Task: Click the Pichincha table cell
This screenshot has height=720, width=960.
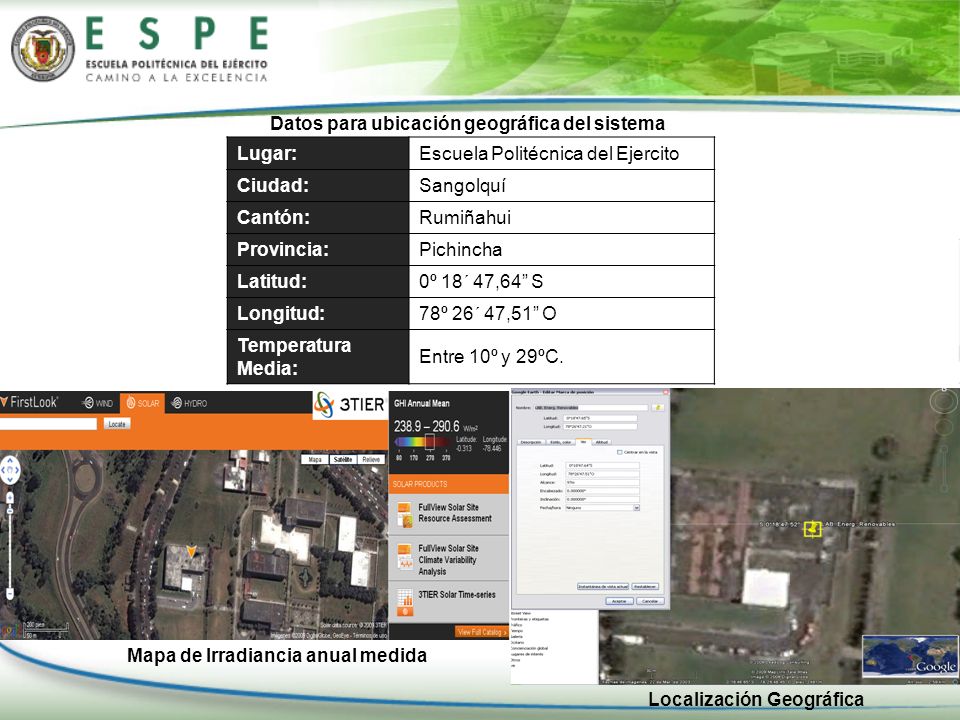Action: (x=561, y=249)
